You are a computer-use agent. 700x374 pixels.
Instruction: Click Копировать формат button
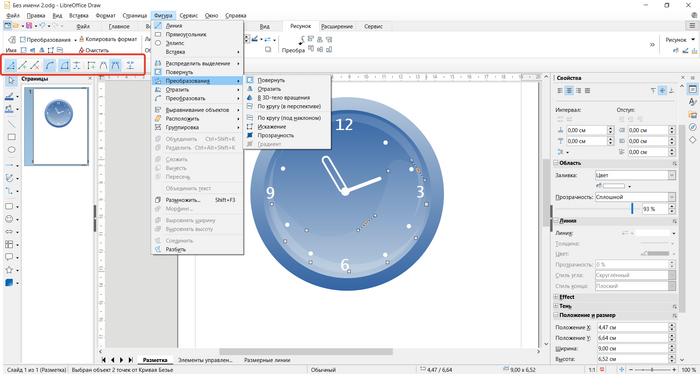click(x=108, y=39)
